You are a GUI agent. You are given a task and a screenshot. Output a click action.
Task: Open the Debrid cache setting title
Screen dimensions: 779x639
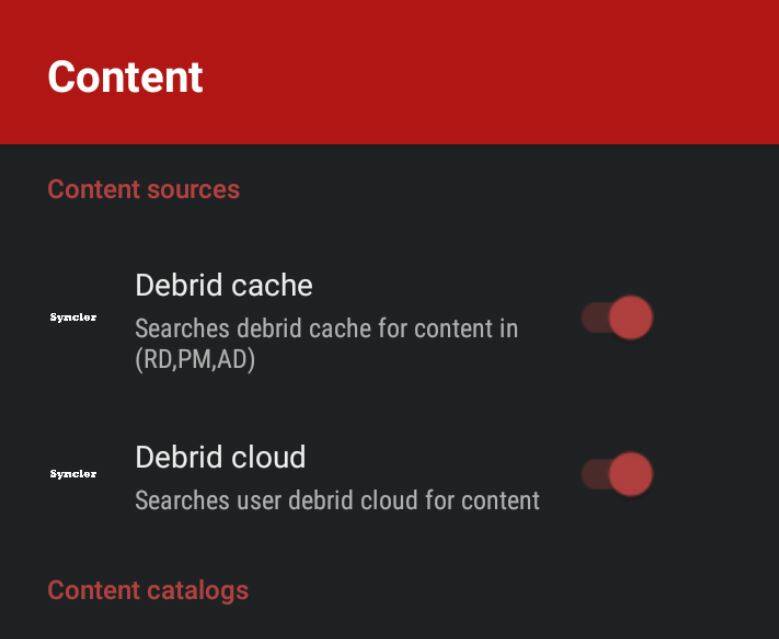(223, 286)
